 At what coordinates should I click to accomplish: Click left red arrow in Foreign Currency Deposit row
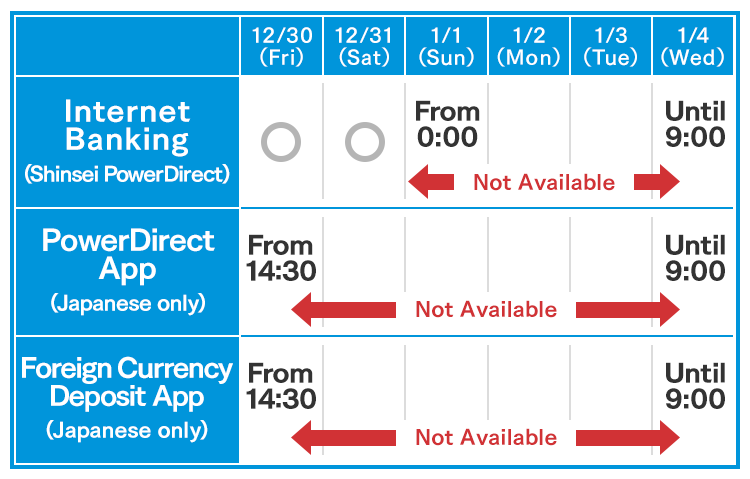[346, 437]
